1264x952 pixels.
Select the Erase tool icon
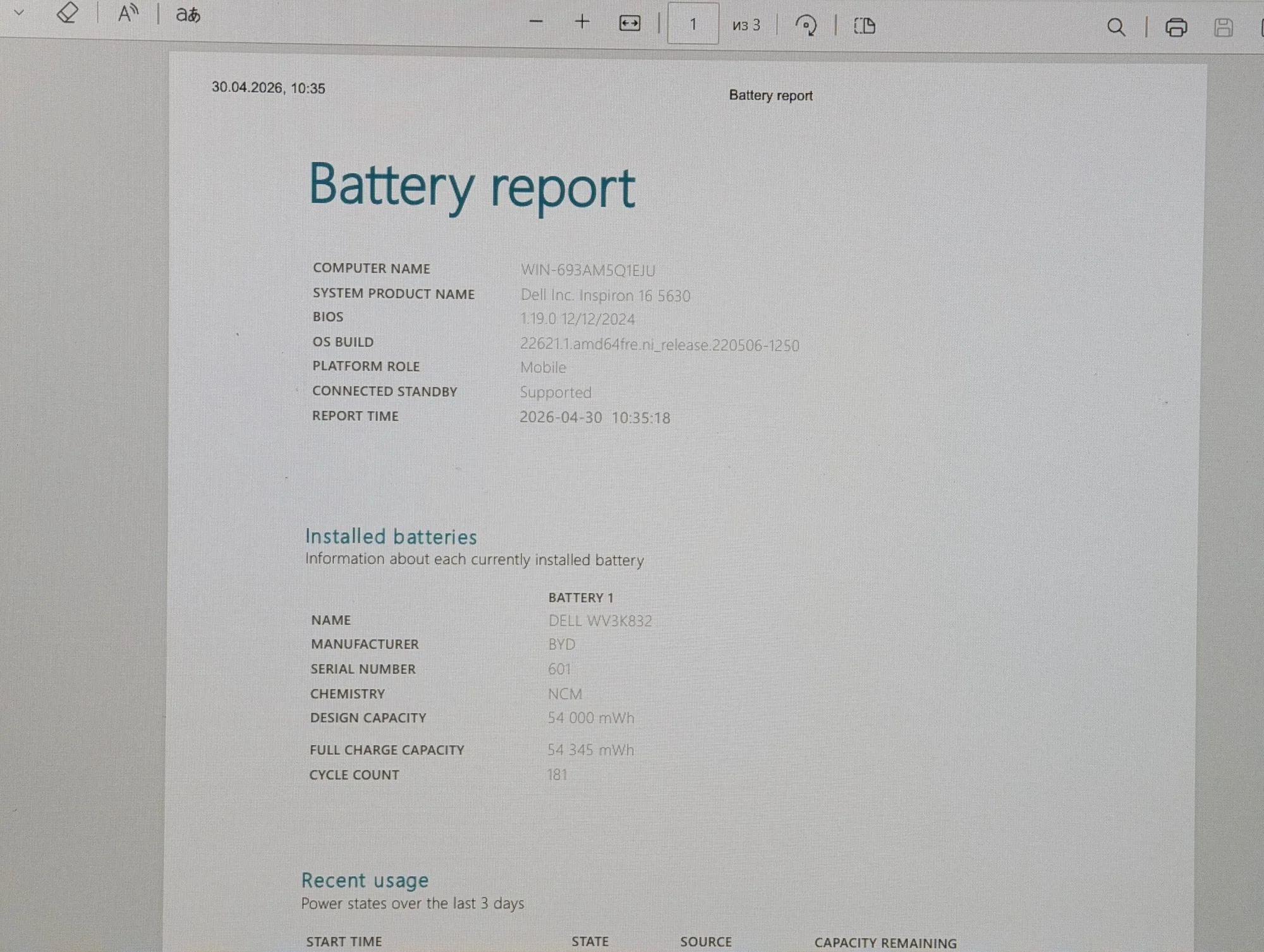68,13
